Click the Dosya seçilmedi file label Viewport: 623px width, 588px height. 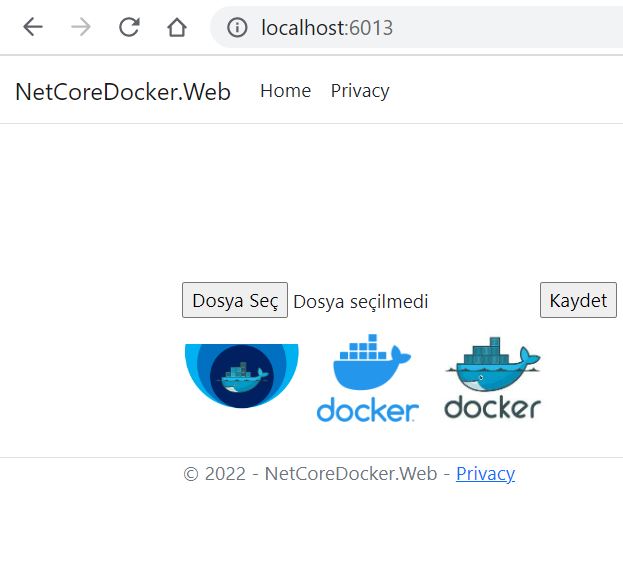360,301
